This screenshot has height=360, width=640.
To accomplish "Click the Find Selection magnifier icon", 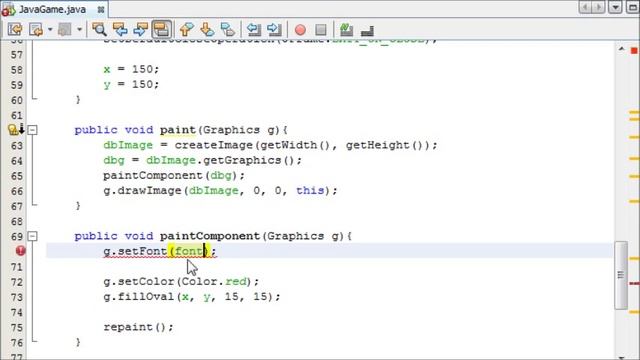I will (99, 29).
